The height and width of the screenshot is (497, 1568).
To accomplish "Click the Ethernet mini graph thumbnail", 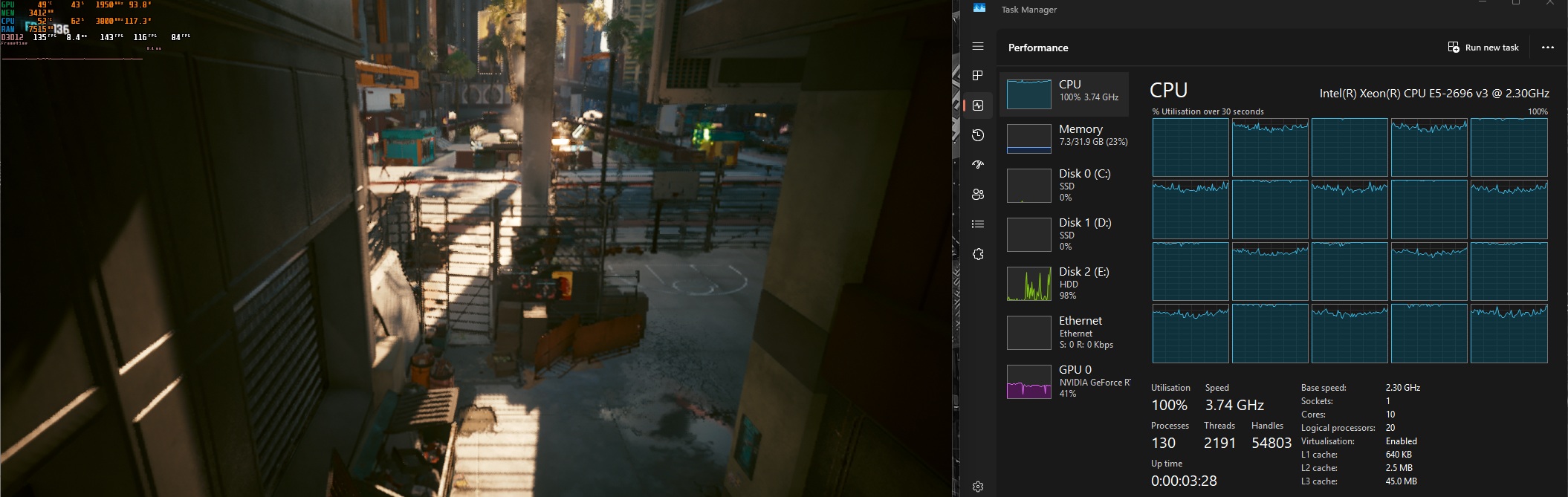I will pos(1029,333).
